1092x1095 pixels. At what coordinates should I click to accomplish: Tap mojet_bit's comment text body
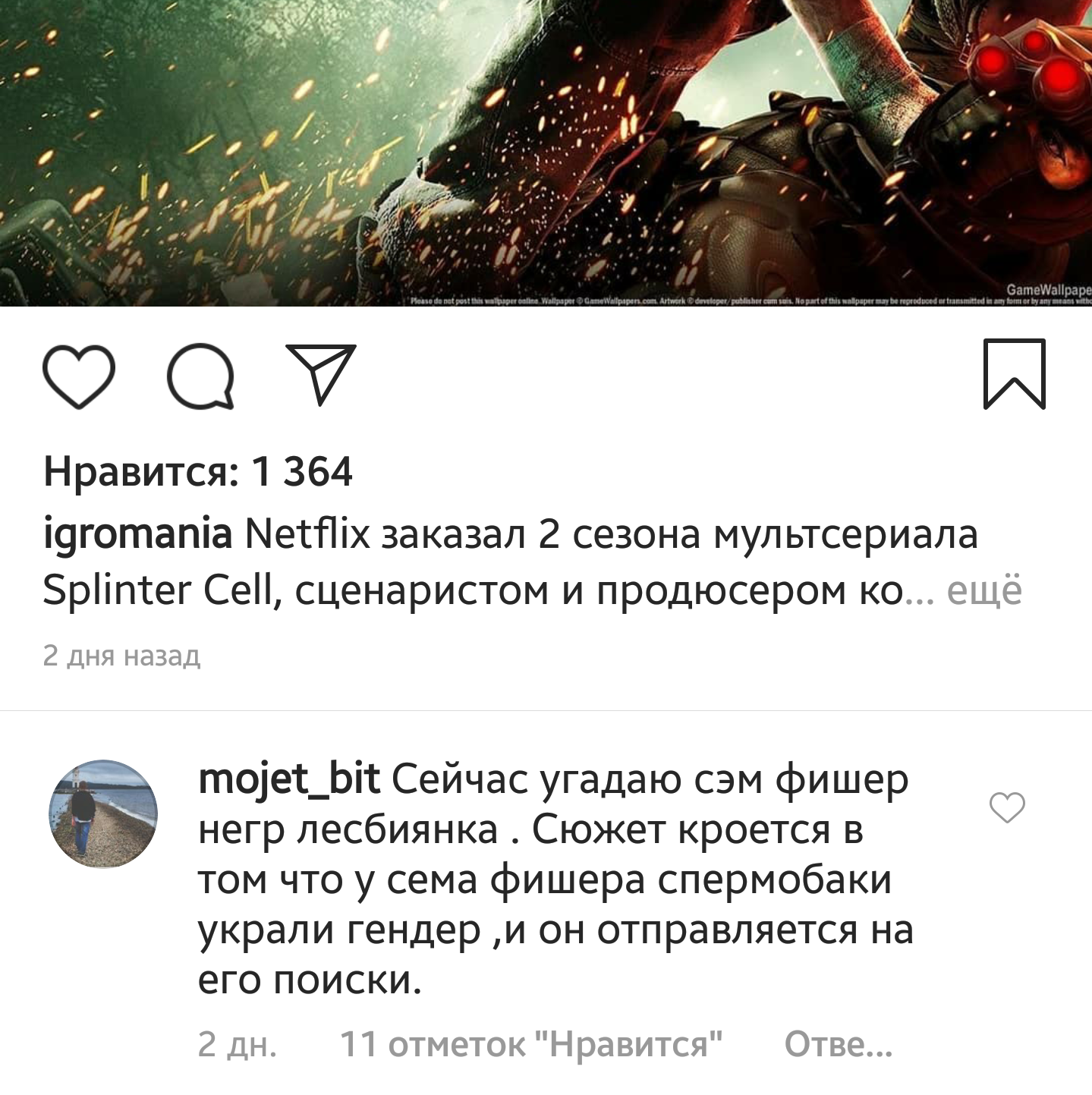(554, 880)
